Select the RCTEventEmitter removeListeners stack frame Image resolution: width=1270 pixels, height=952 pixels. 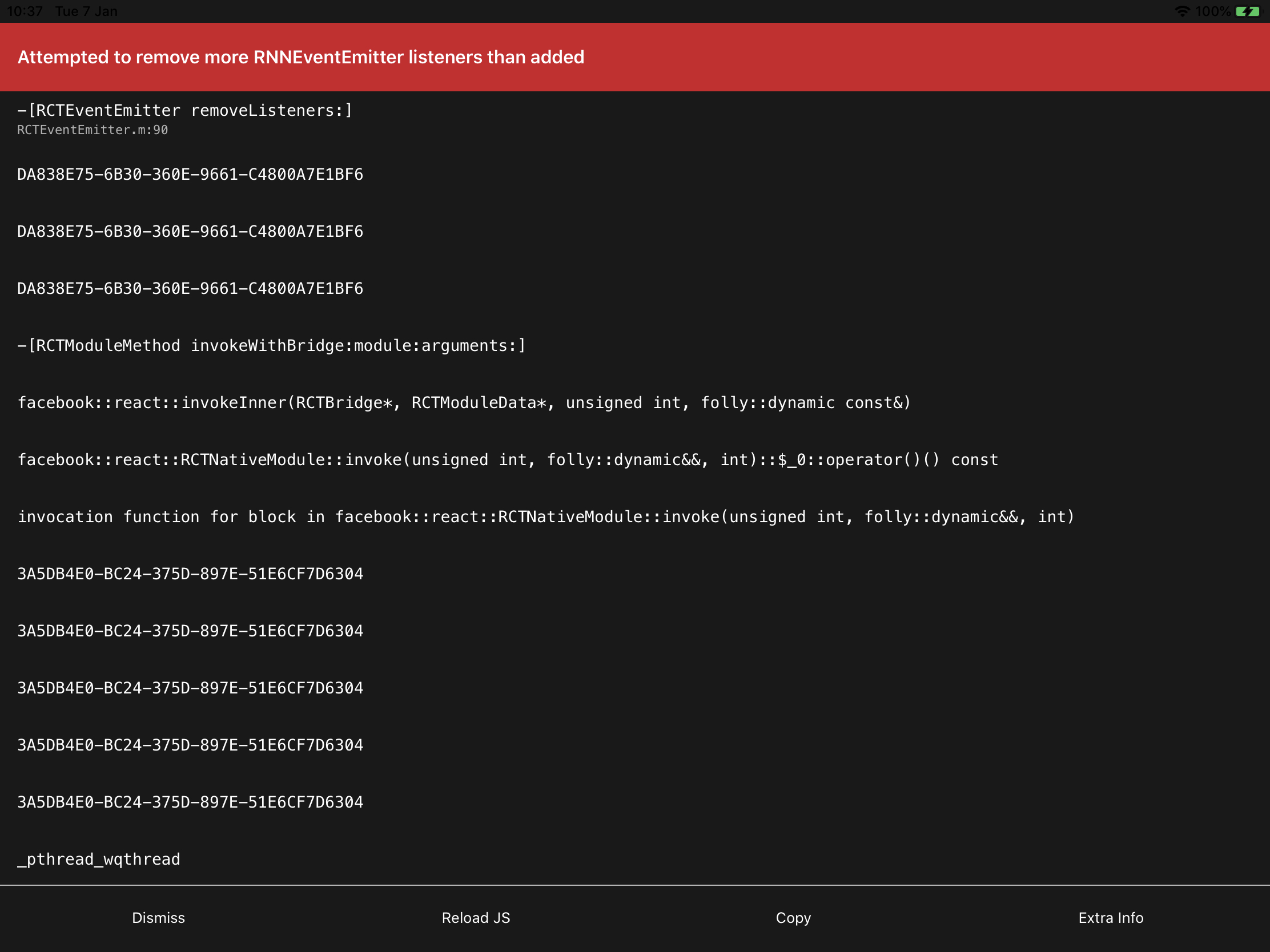(x=185, y=110)
